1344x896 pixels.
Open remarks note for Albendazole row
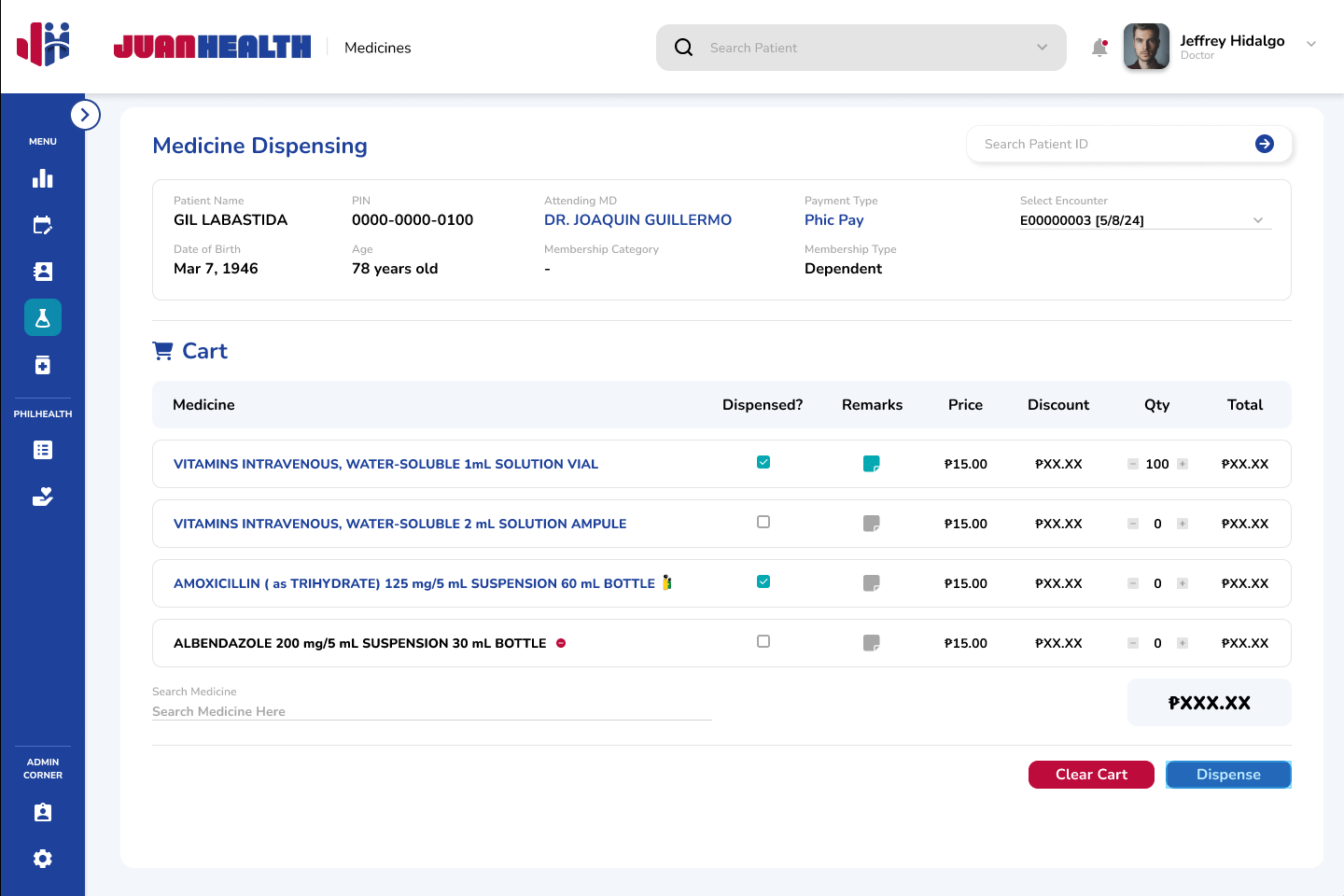click(x=872, y=643)
